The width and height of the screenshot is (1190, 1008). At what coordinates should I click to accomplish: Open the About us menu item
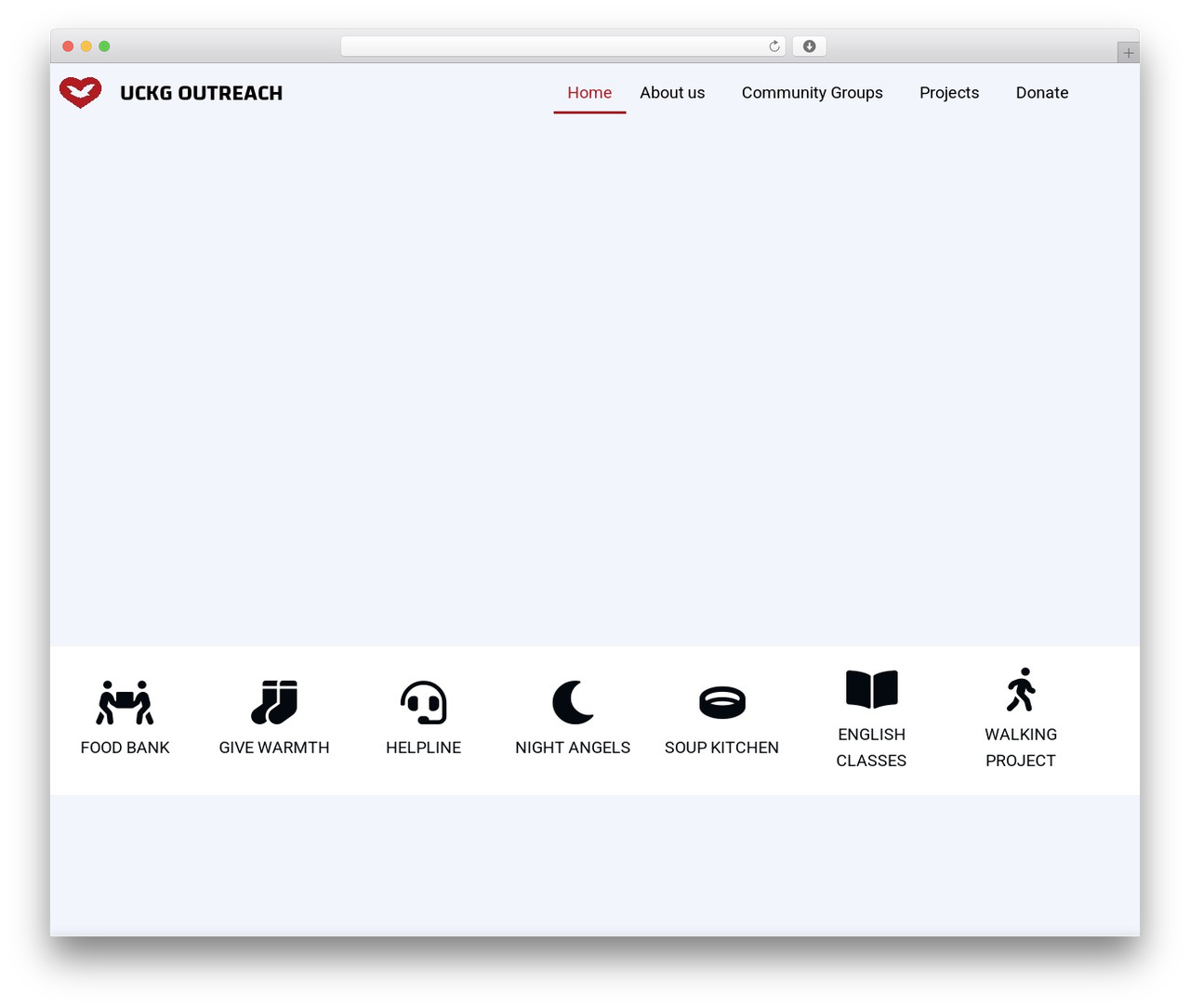pos(672,93)
